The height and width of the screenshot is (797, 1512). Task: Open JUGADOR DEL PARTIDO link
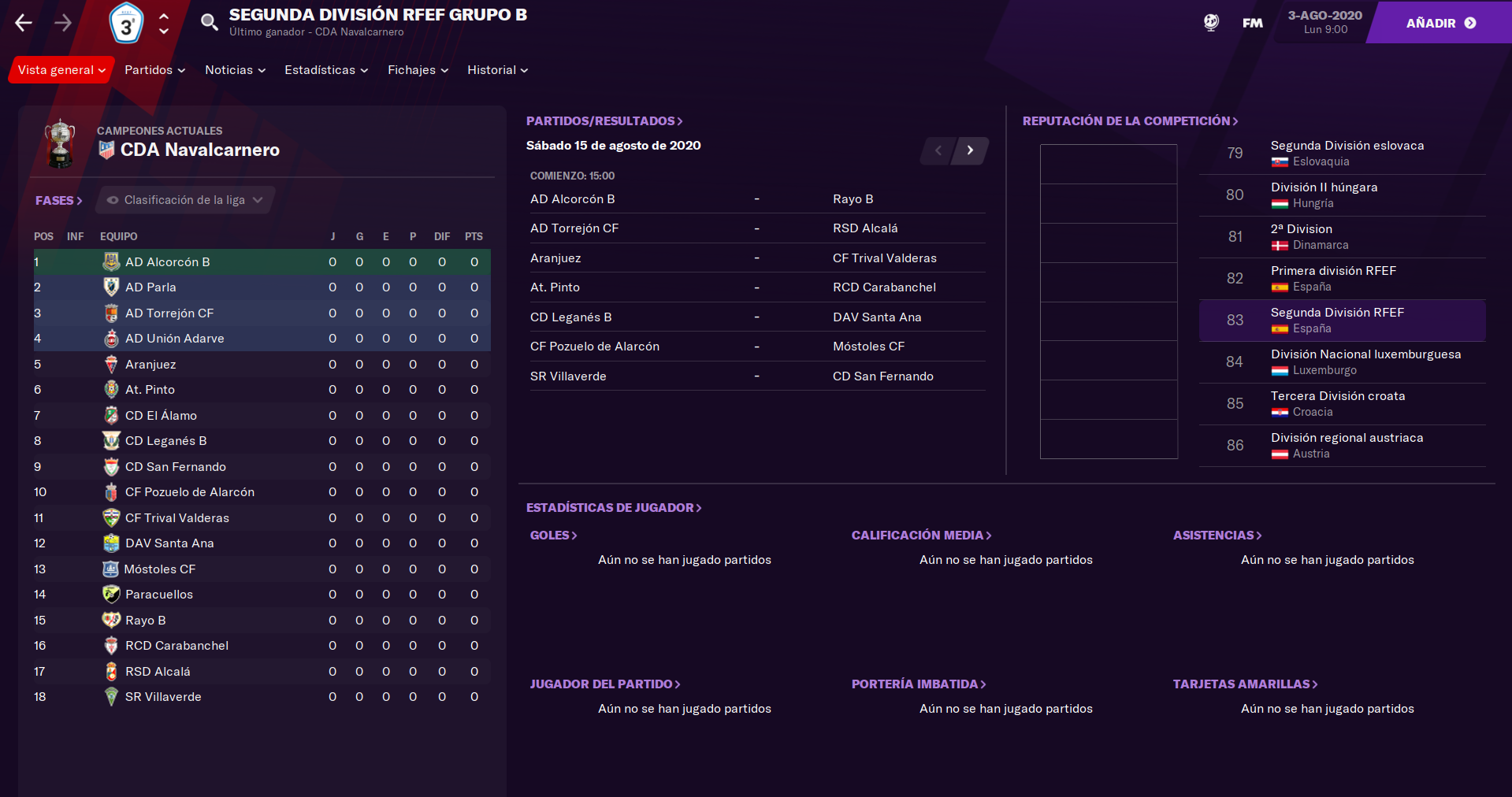[604, 684]
